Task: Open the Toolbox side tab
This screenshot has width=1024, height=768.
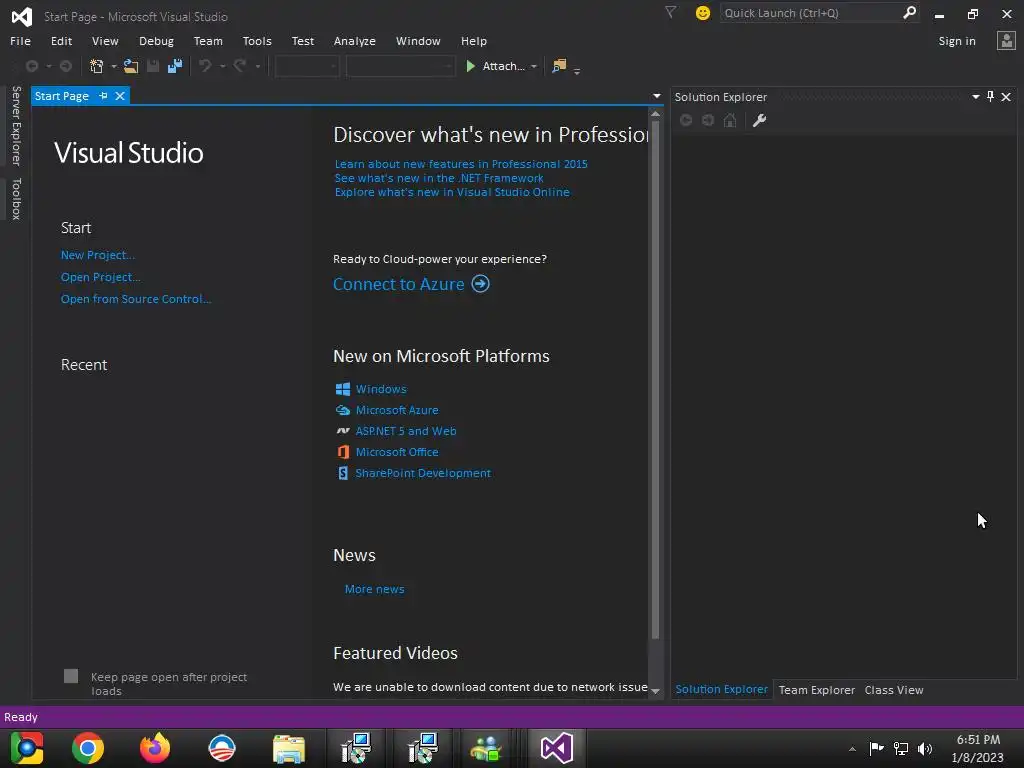Action: [16, 199]
